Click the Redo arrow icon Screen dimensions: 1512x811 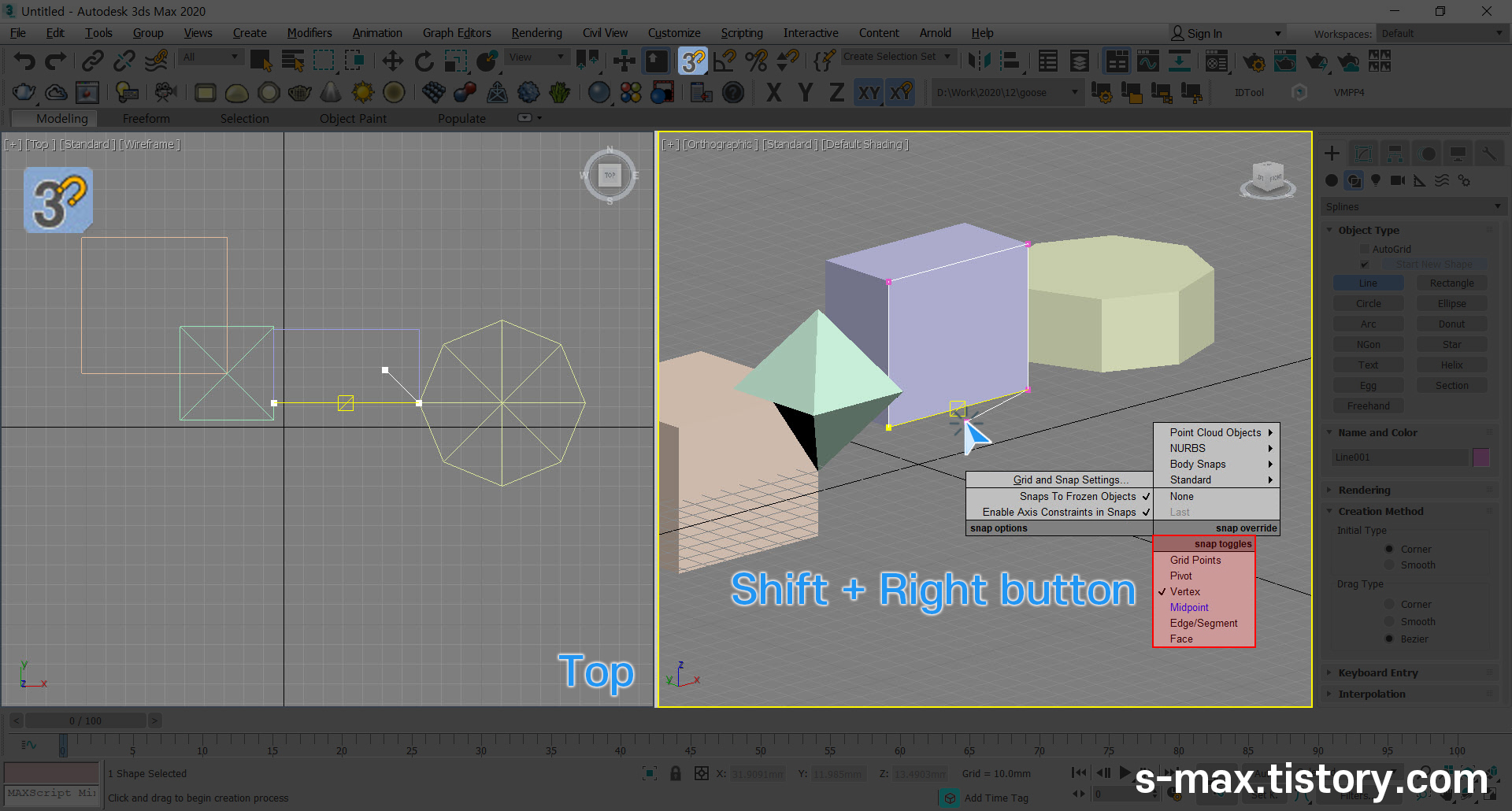55,61
